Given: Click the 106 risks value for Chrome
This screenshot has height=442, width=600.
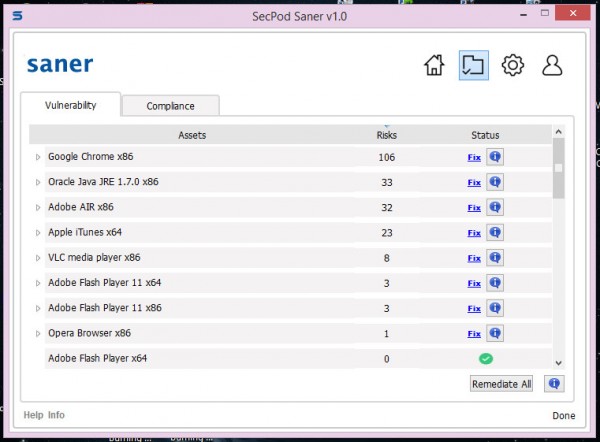Looking at the screenshot, I should 386,157.
